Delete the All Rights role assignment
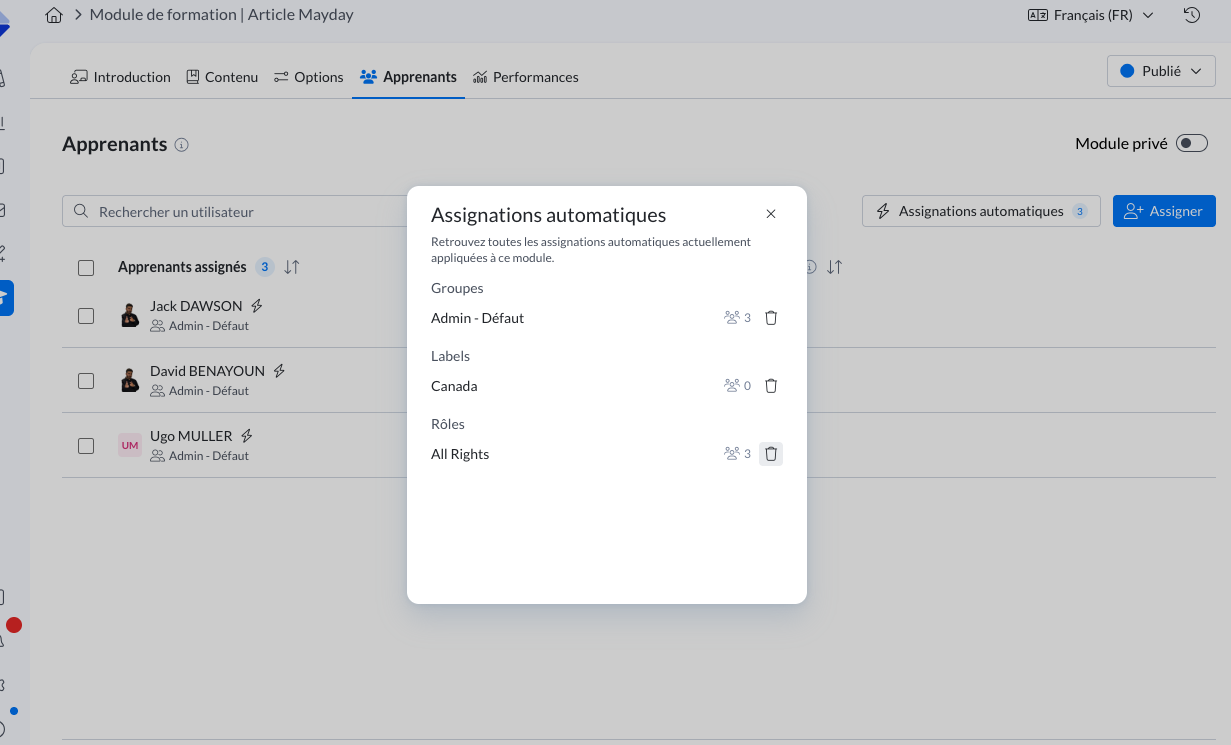 click(x=771, y=454)
